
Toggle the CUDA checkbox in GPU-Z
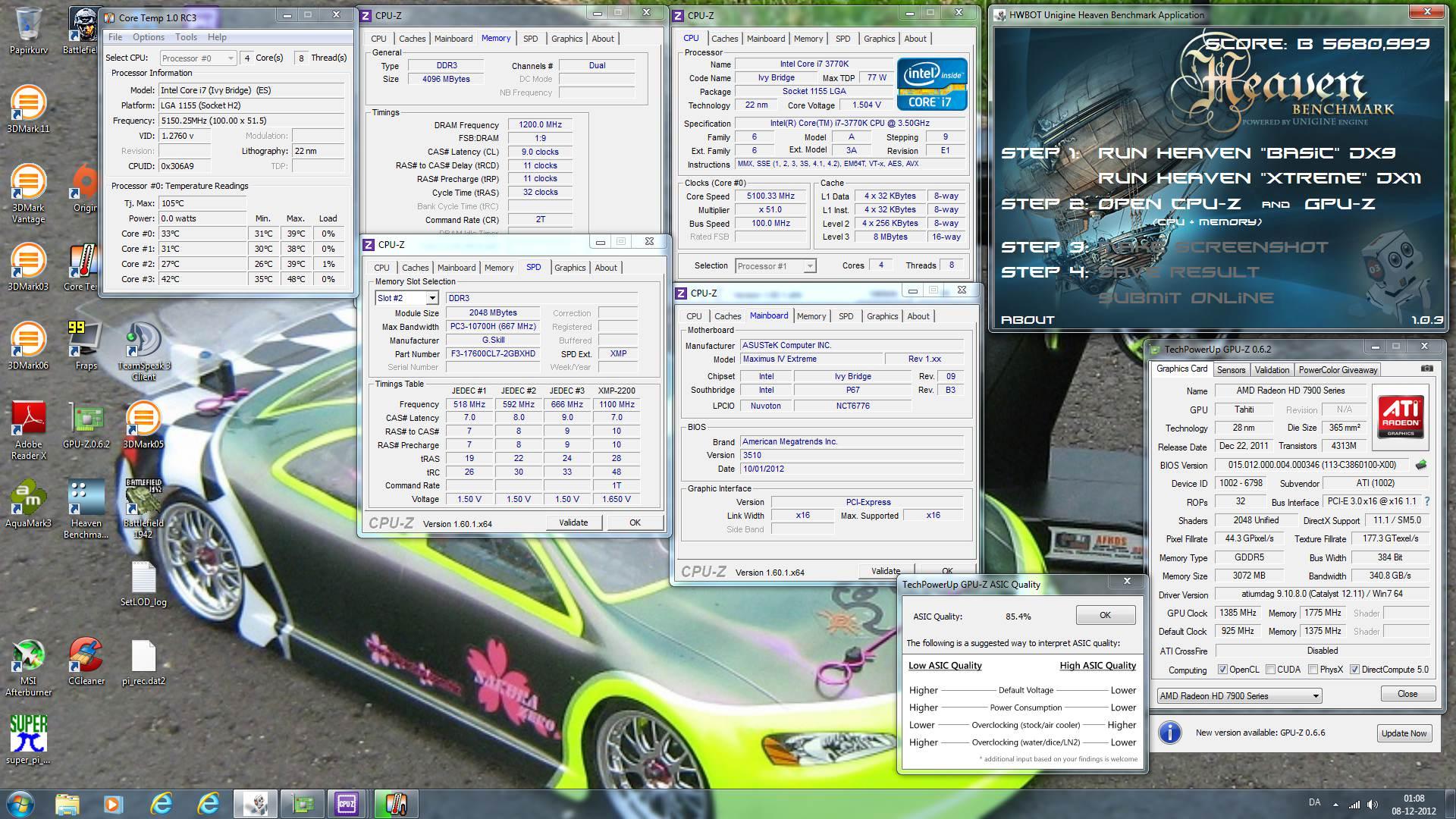1270,670
